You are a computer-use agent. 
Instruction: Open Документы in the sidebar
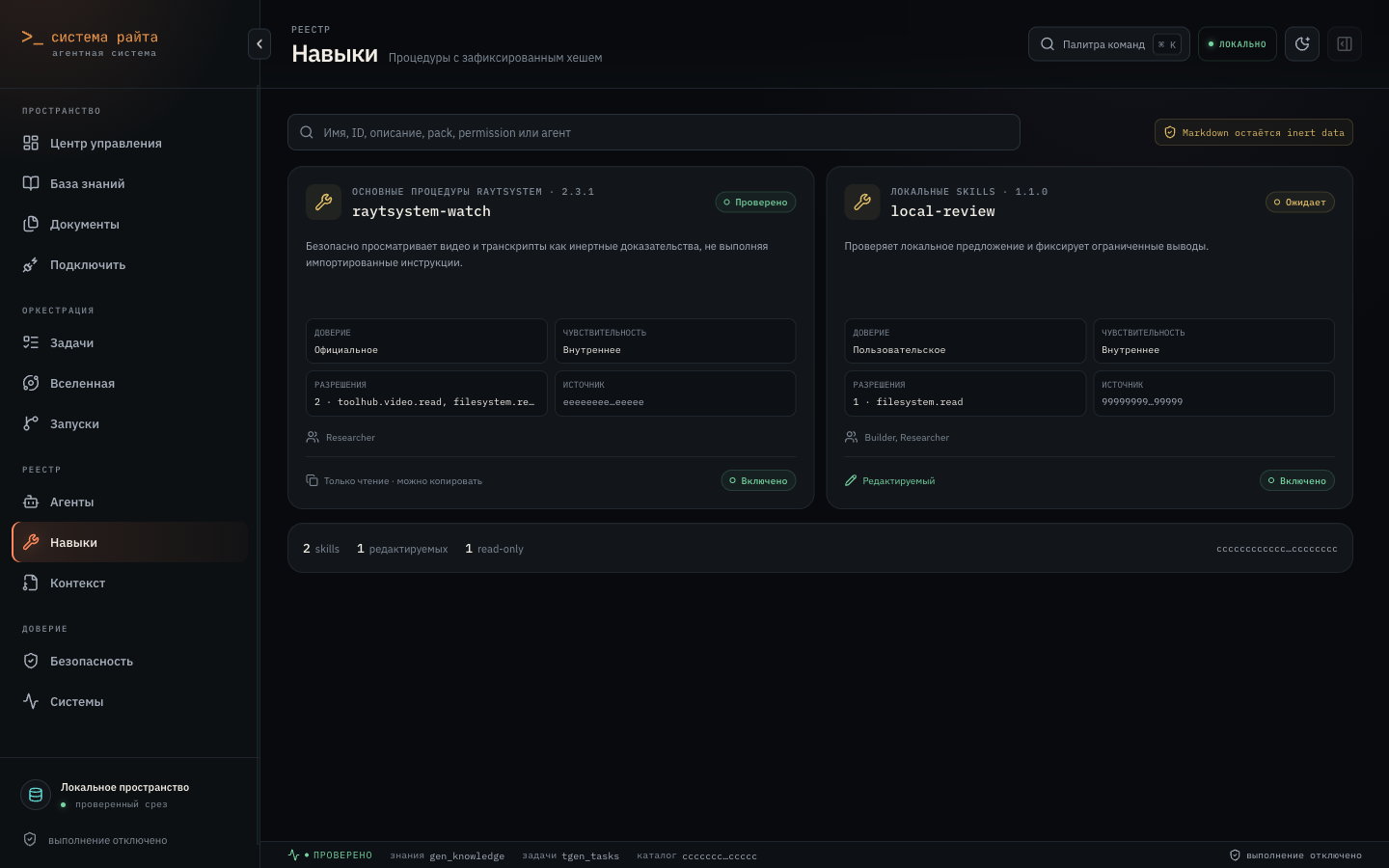(x=129, y=224)
